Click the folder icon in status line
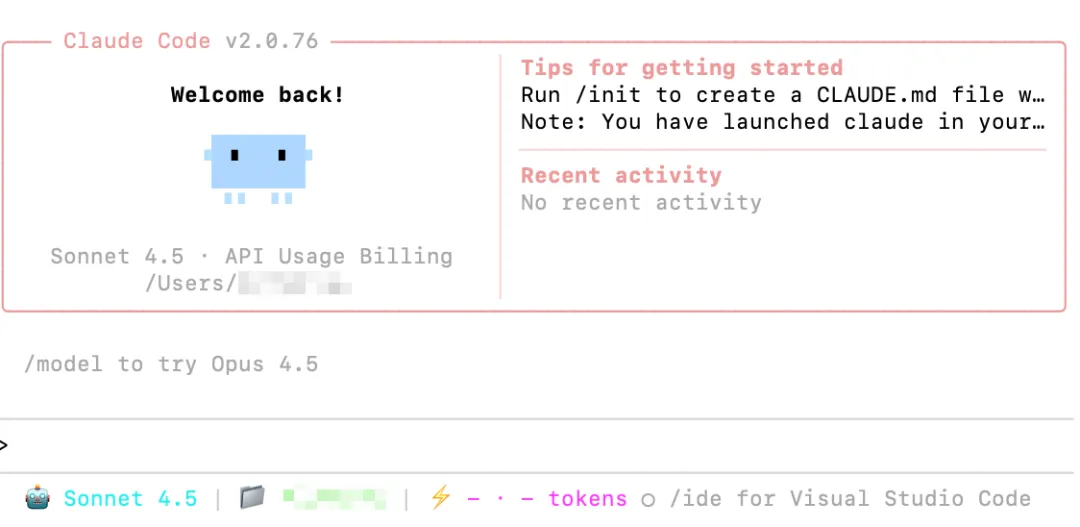1080x527 pixels. (252, 497)
